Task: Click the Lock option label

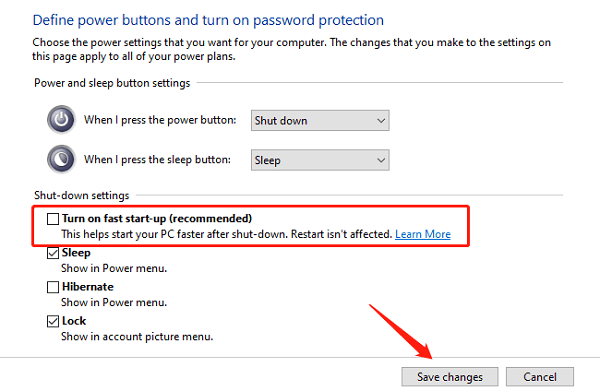Action: tap(74, 321)
